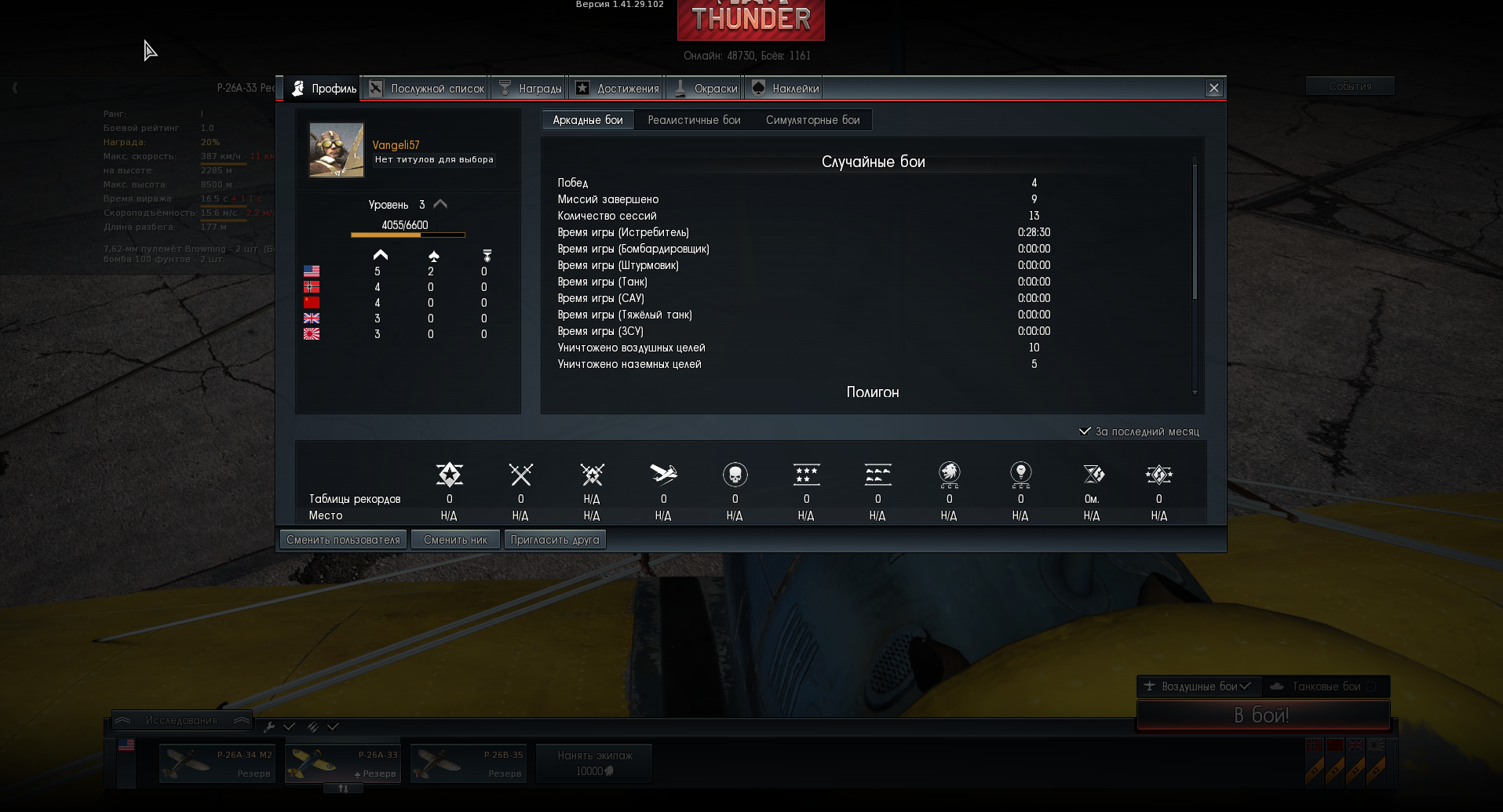Enable the 'Воздушные бои' mode checkbox
The width and height of the screenshot is (1503, 812).
(x=1245, y=686)
